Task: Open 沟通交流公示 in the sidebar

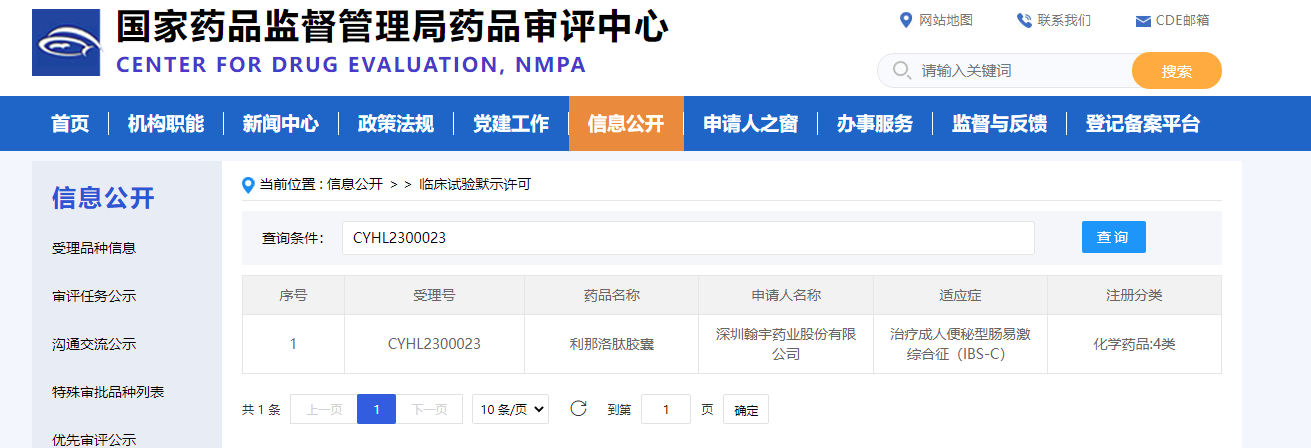Action: coord(94,344)
